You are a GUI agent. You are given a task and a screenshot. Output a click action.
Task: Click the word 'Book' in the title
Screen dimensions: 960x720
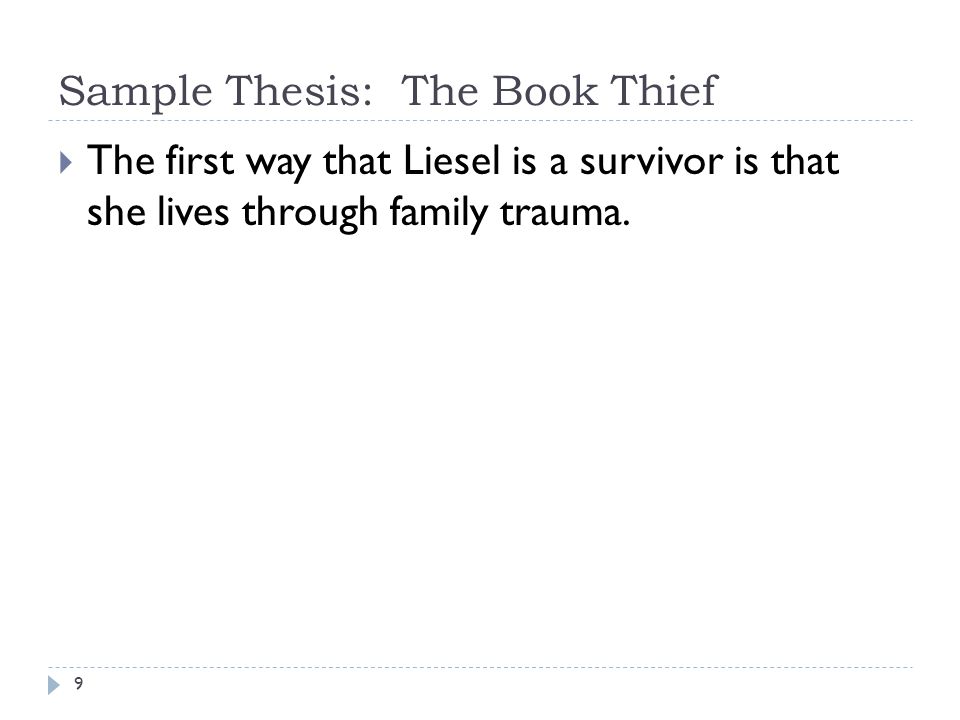click(545, 91)
